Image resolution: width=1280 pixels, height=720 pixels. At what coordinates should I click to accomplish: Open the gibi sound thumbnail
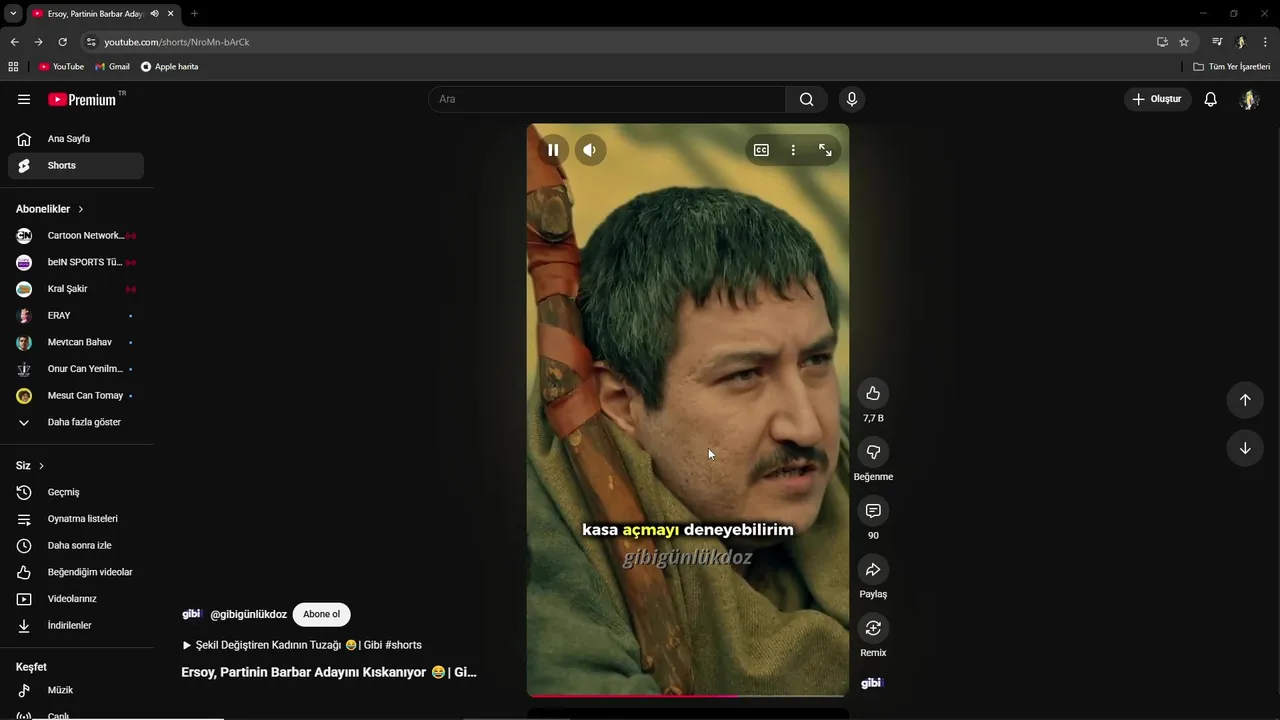tap(872, 683)
